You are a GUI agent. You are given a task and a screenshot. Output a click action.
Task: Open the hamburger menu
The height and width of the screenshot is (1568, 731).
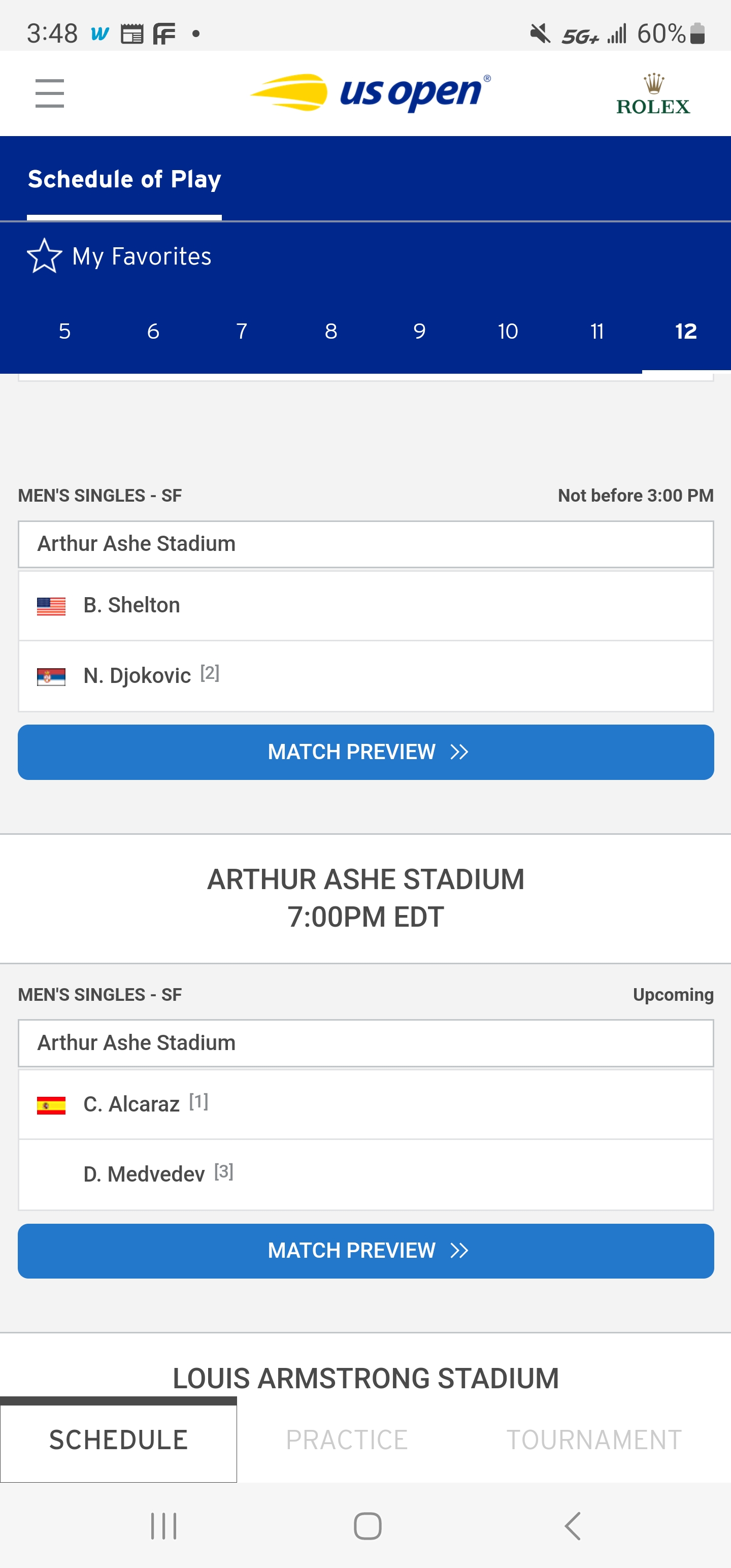(x=49, y=93)
